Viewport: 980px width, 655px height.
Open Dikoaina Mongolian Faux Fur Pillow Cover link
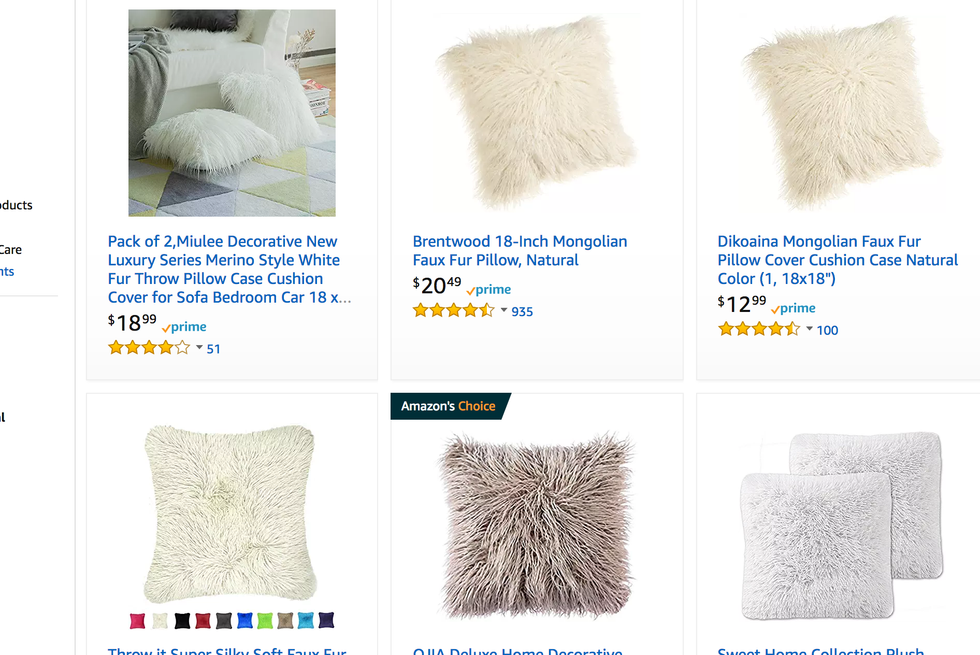pyautogui.click(x=837, y=260)
